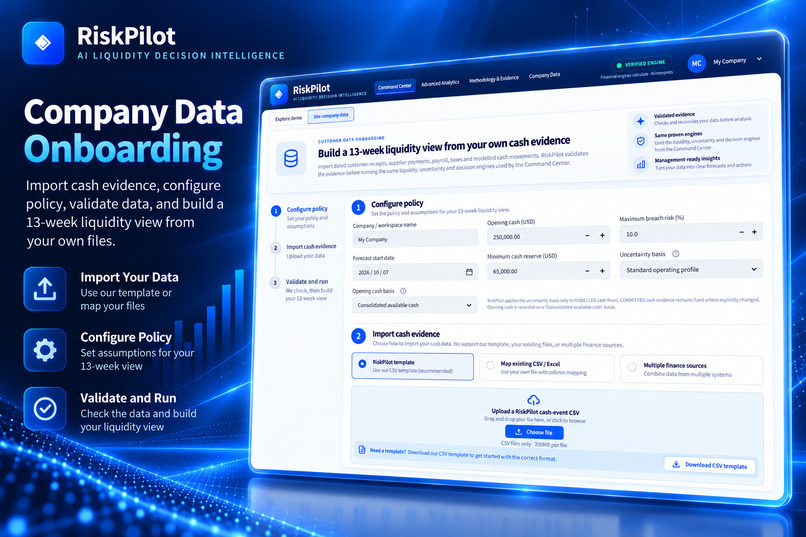Click the MC avatar circle

point(696,64)
